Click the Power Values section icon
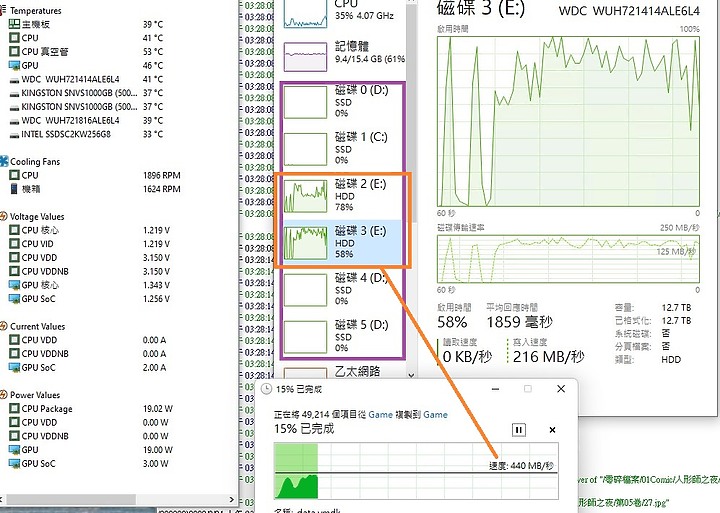Viewport: 720px width, 513px height. pyautogui.click(x=3, y=395)
